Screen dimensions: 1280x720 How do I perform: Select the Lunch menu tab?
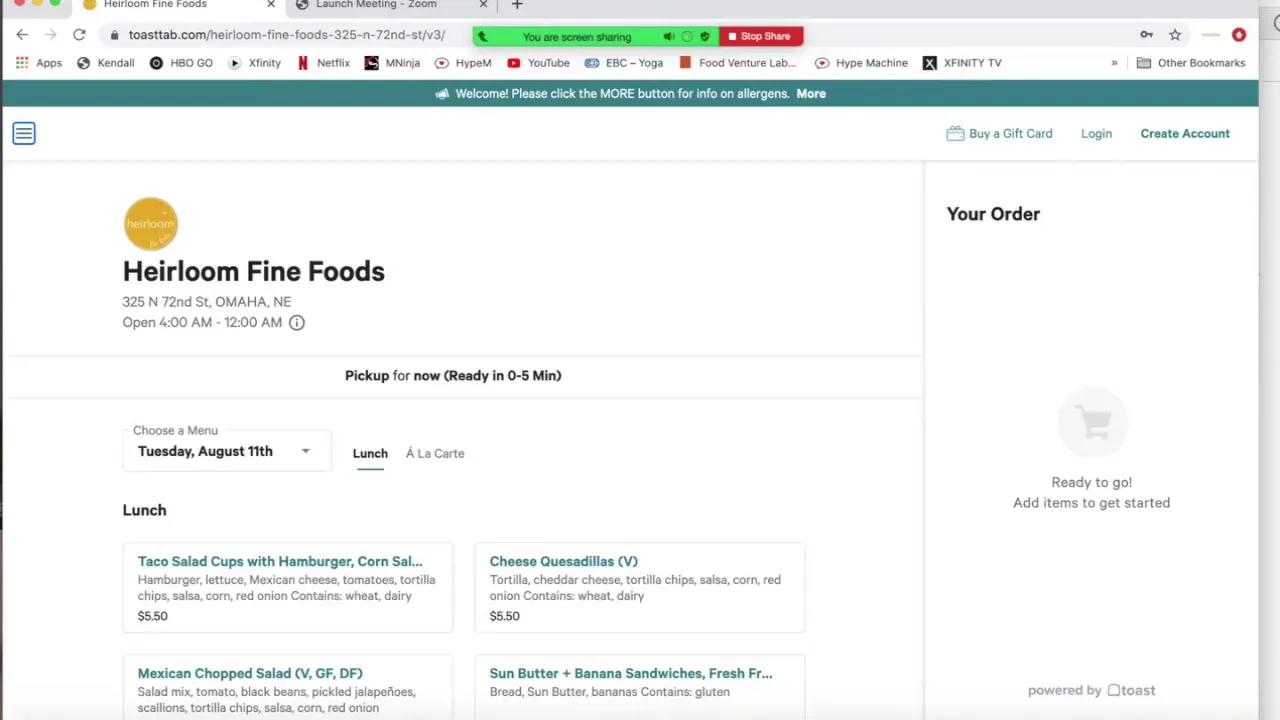pos(370,454)
